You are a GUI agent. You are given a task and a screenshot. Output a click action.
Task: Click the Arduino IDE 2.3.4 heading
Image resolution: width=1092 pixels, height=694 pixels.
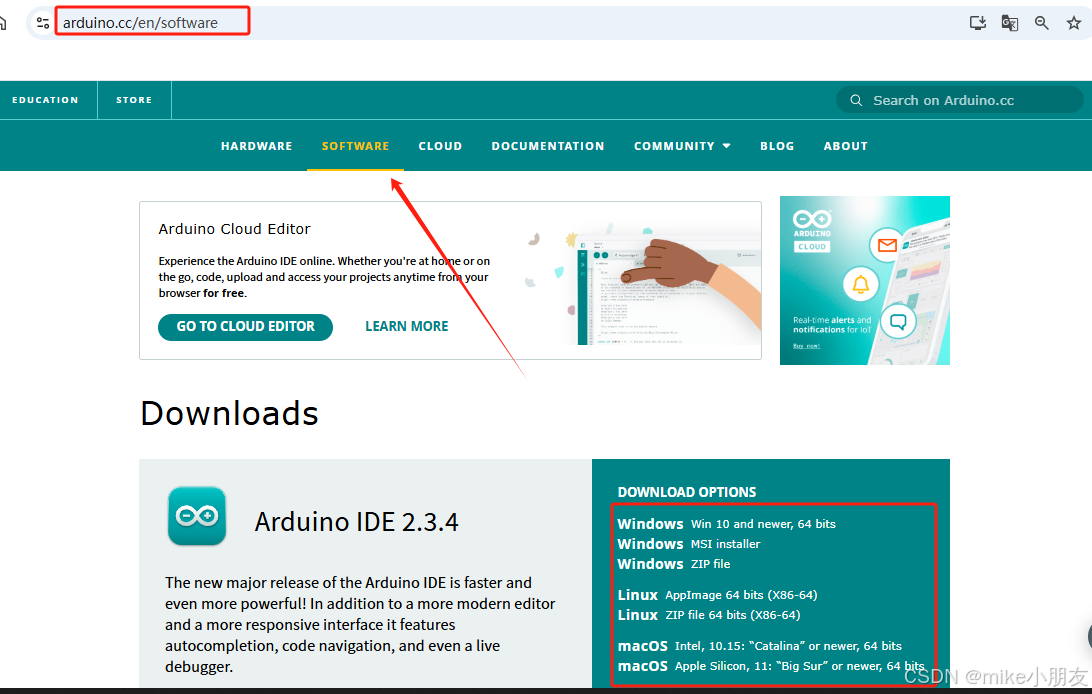pyautogui.click(x=357, y=522)
